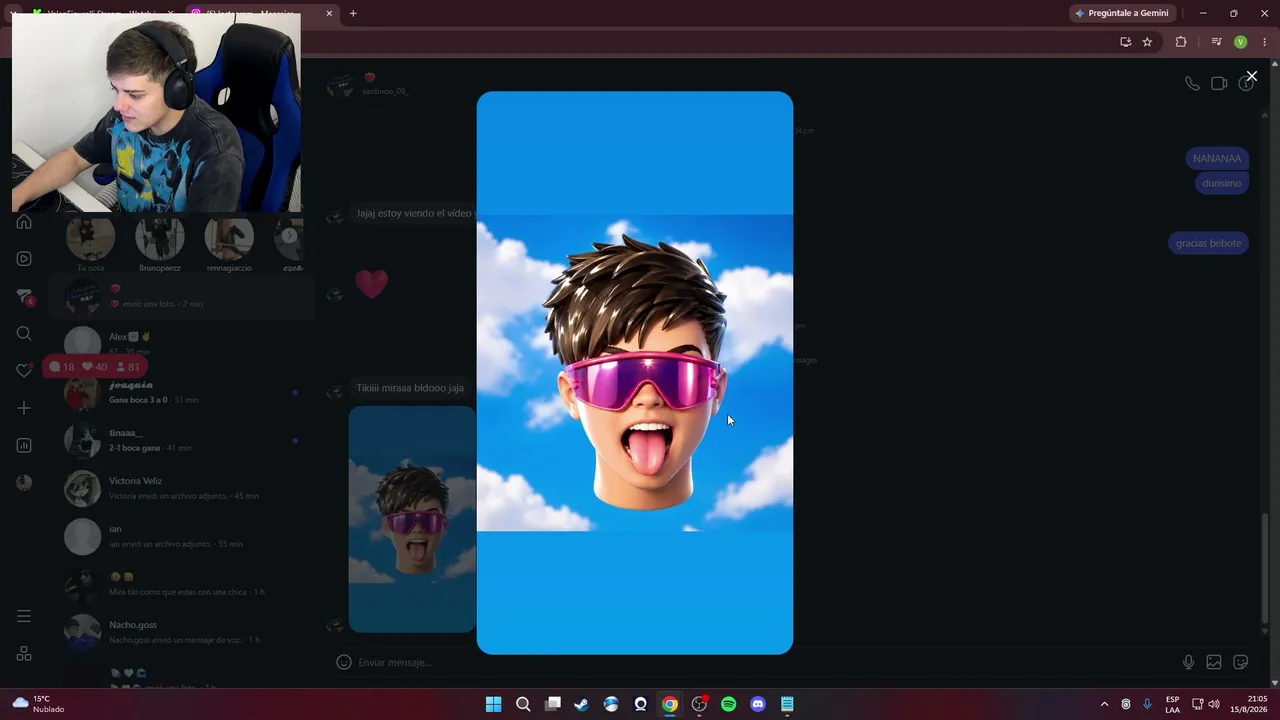Viewport: 1280px width, 720px height.
Task: Open the Brunopaezz note bubble
Action: coord(160,240)
